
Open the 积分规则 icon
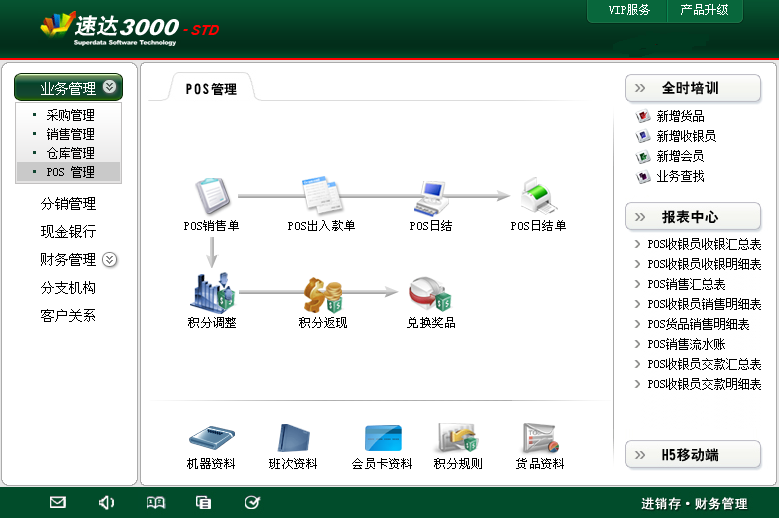[x=458, y=438]
